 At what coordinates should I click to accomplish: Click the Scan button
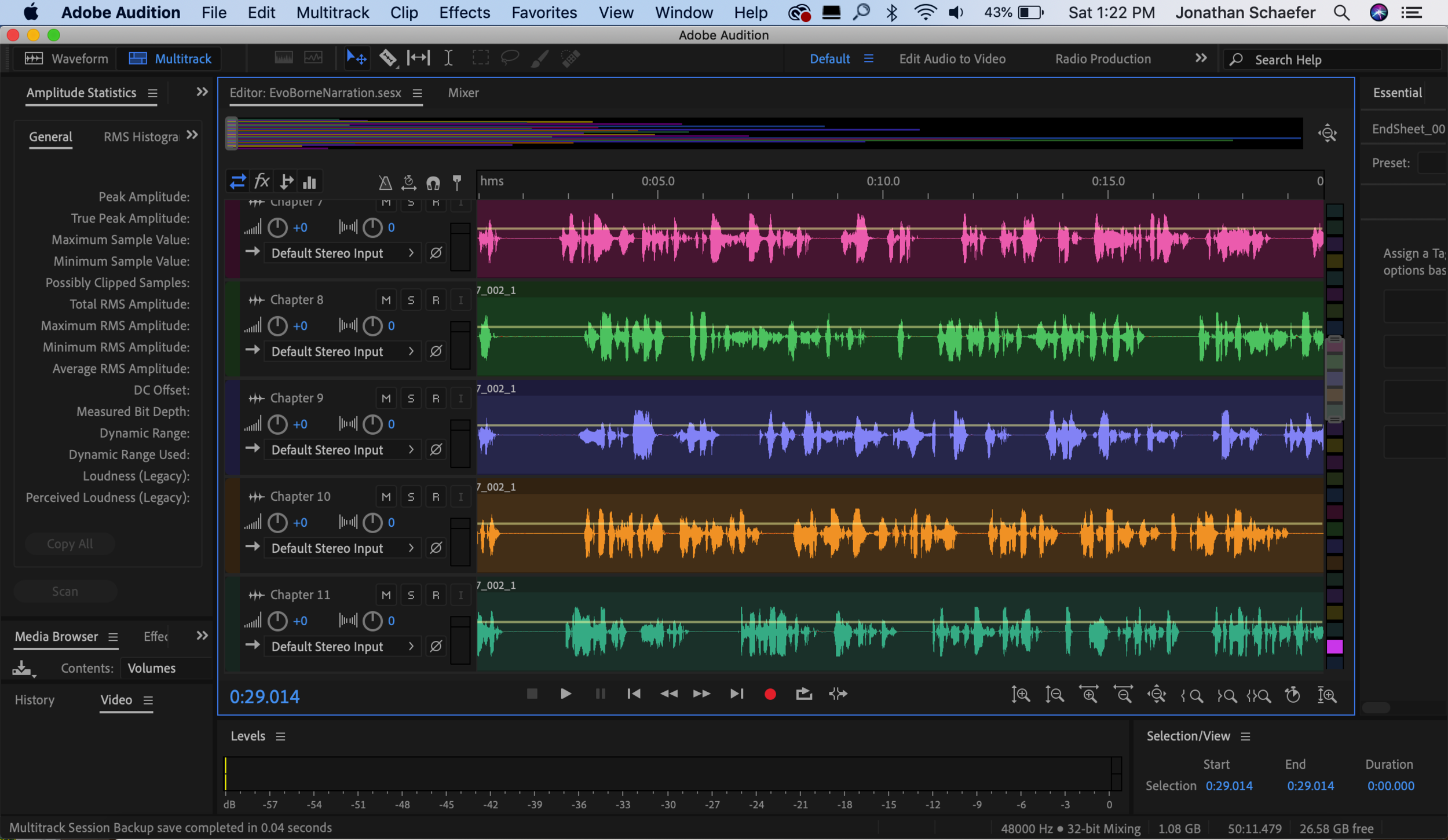pyautogui.click(x=65, y=591)
